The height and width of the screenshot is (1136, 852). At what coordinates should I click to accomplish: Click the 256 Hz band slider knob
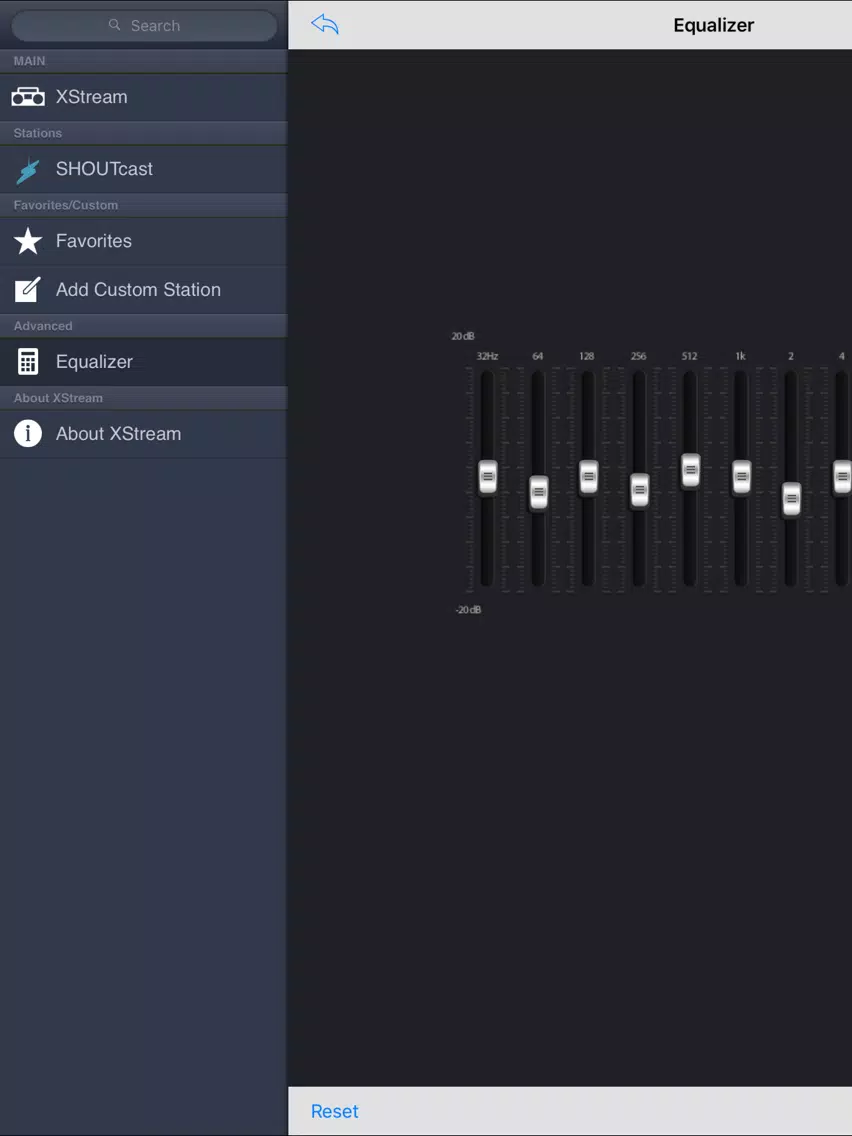click(640, 490)
